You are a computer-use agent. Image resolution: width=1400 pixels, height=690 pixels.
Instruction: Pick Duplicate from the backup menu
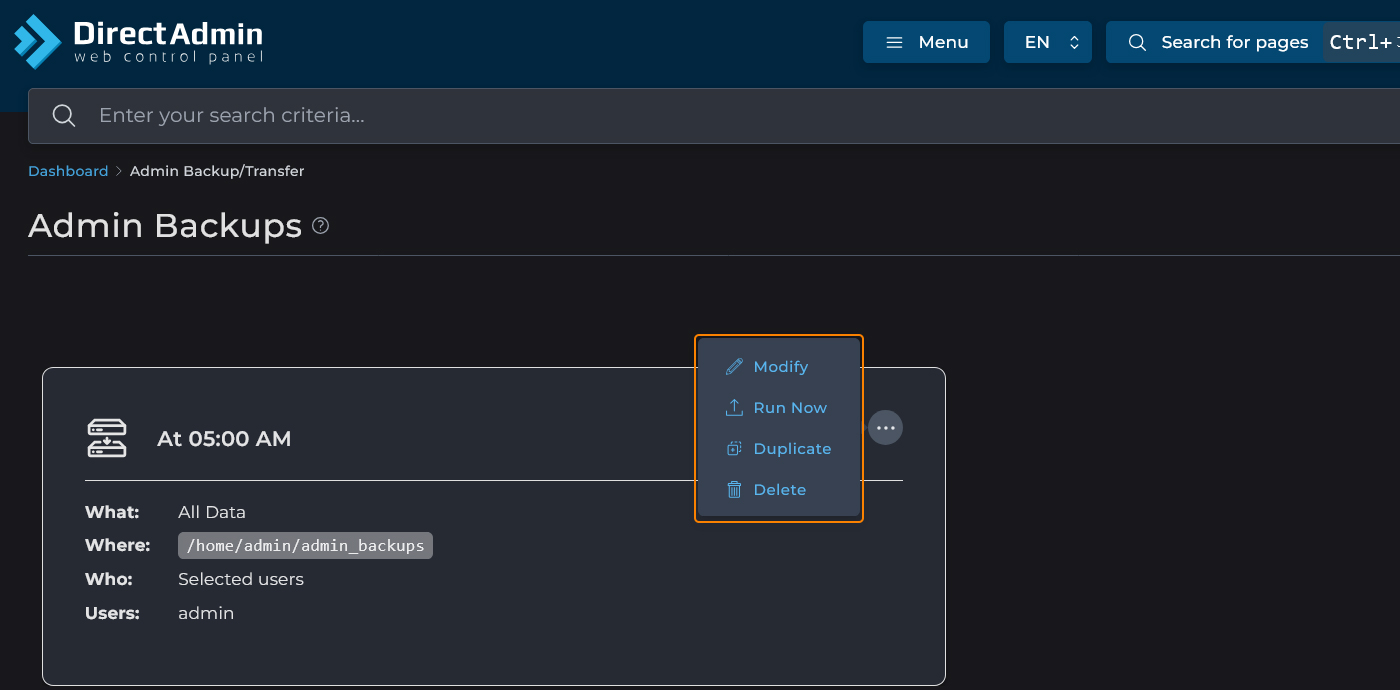coord(791,449)
